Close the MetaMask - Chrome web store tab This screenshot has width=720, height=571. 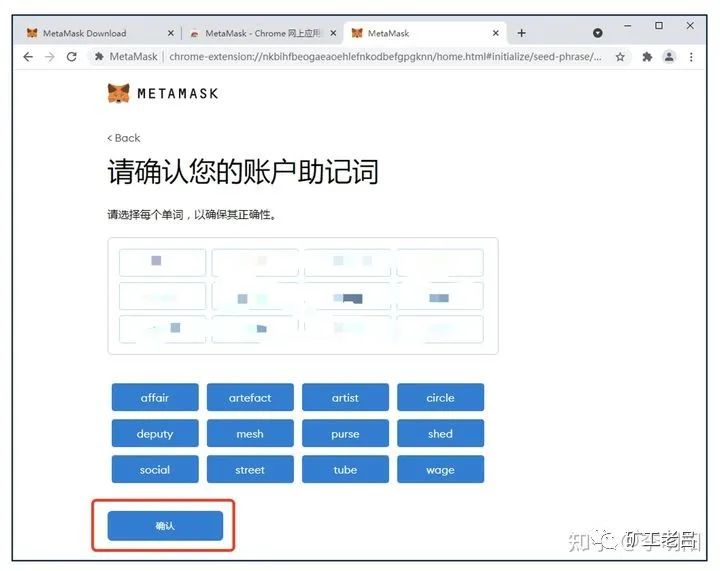pyautogui.click(x=333, y=33)
